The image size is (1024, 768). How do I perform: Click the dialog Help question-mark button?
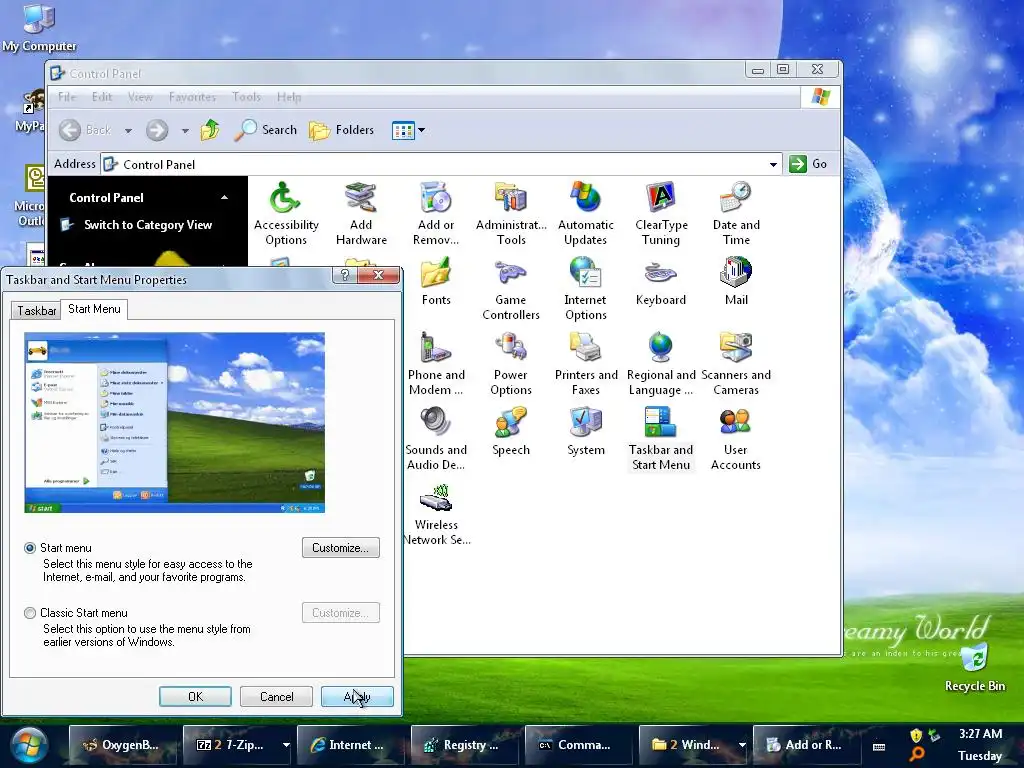[344, 275]
